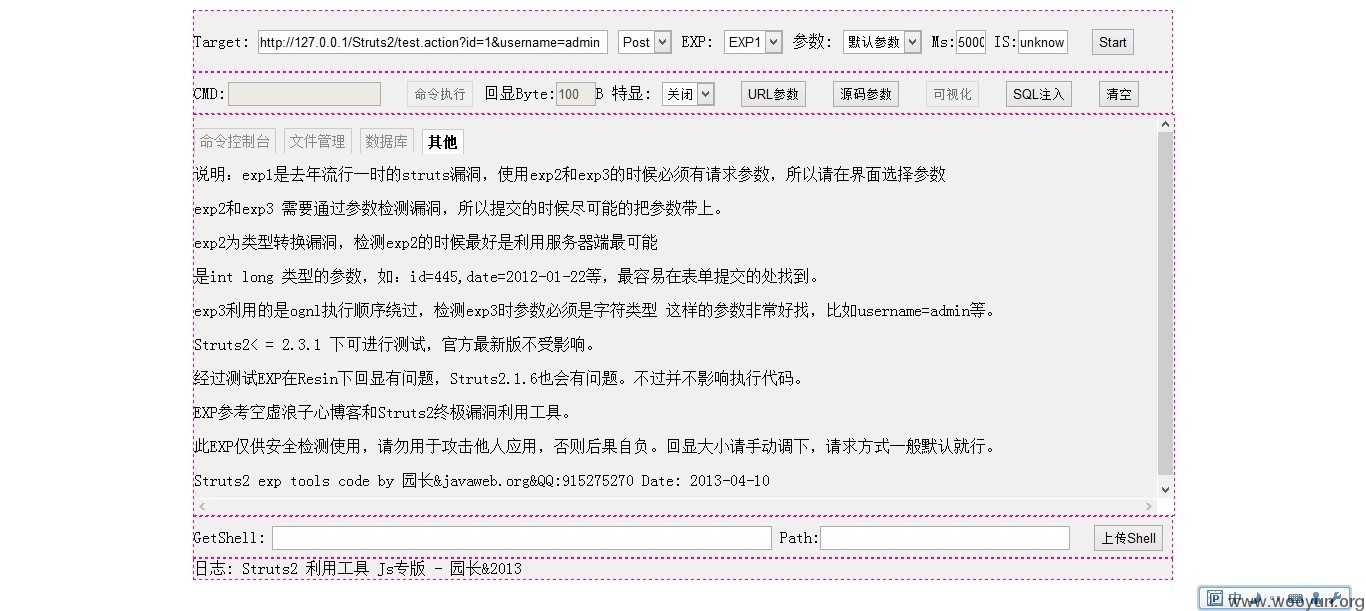Image resolution: width=1366 pixels, height=611 pixels.
Task: Click the vertical scrollbar down arrow
Action: tap(1165, 489)
